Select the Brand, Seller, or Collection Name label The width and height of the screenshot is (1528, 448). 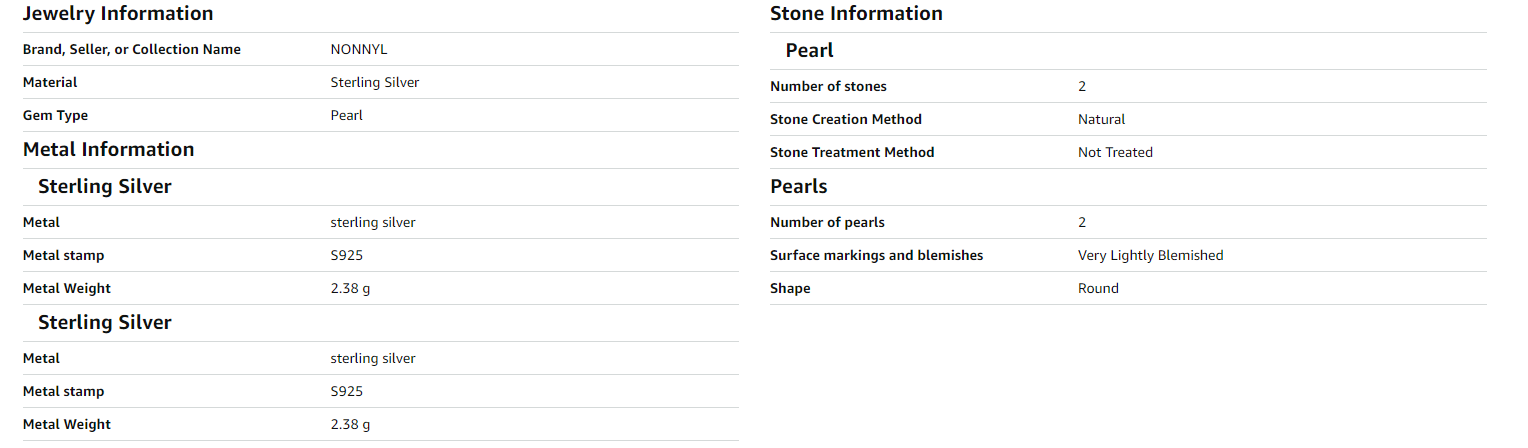[x=132, y=50]
